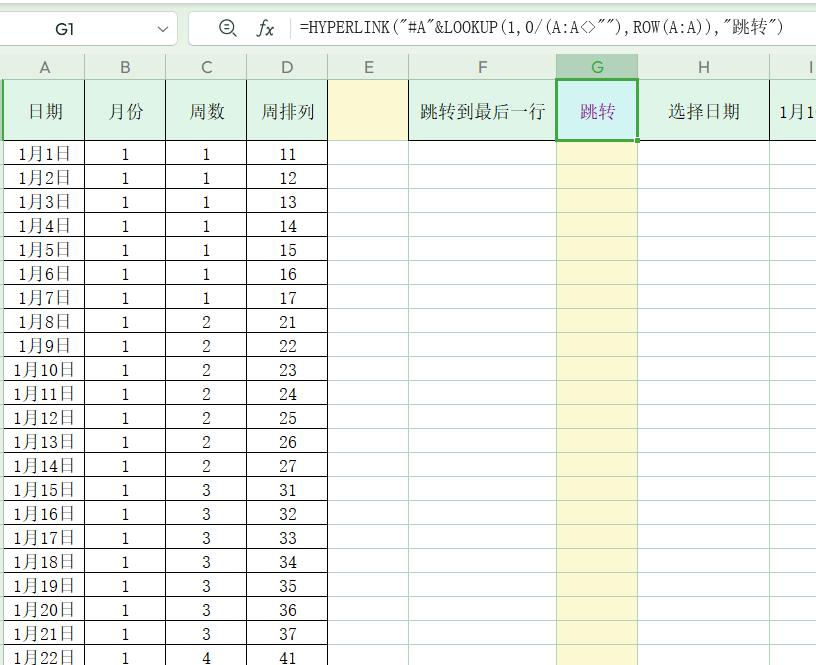Screen dimensions: 816x665
Task: Select the cell 1月3日
Action: click(x=44, y=201)
